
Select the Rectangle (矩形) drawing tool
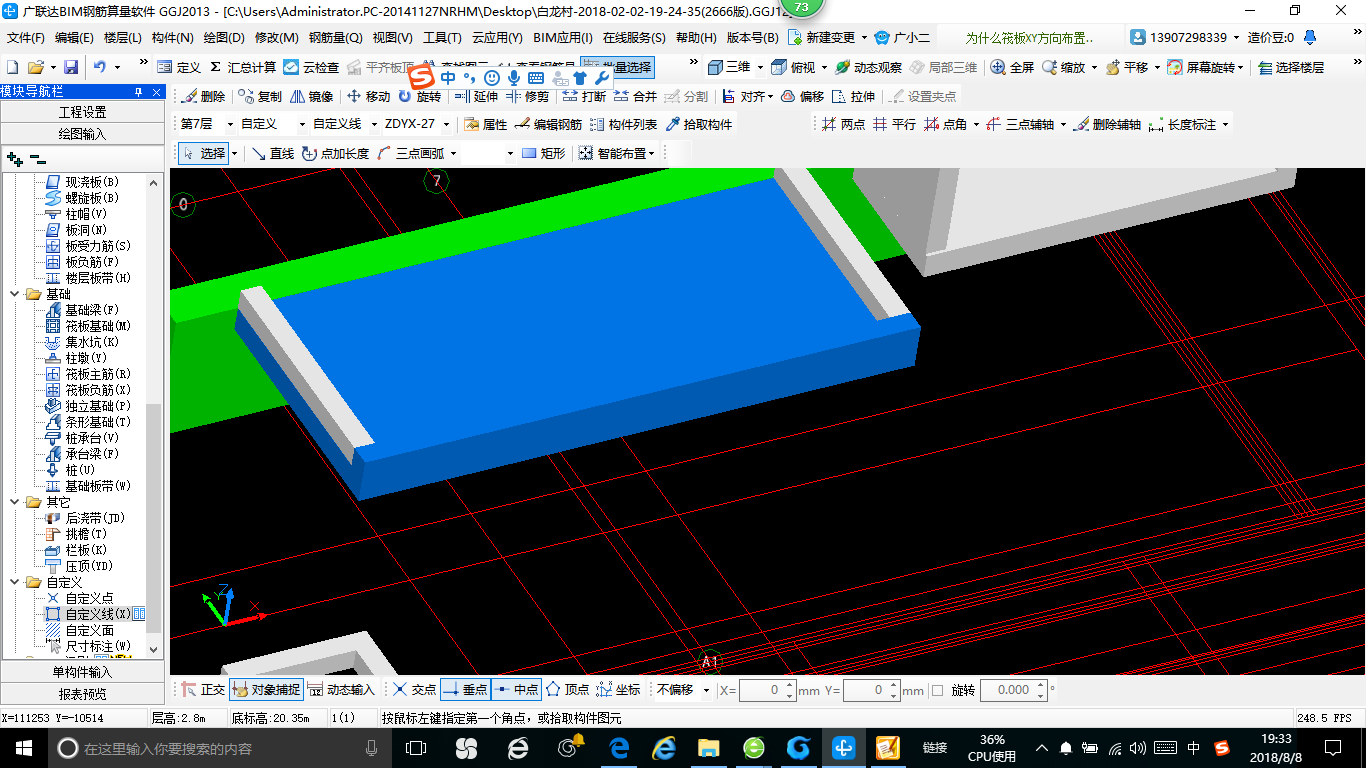coord(543,153)
